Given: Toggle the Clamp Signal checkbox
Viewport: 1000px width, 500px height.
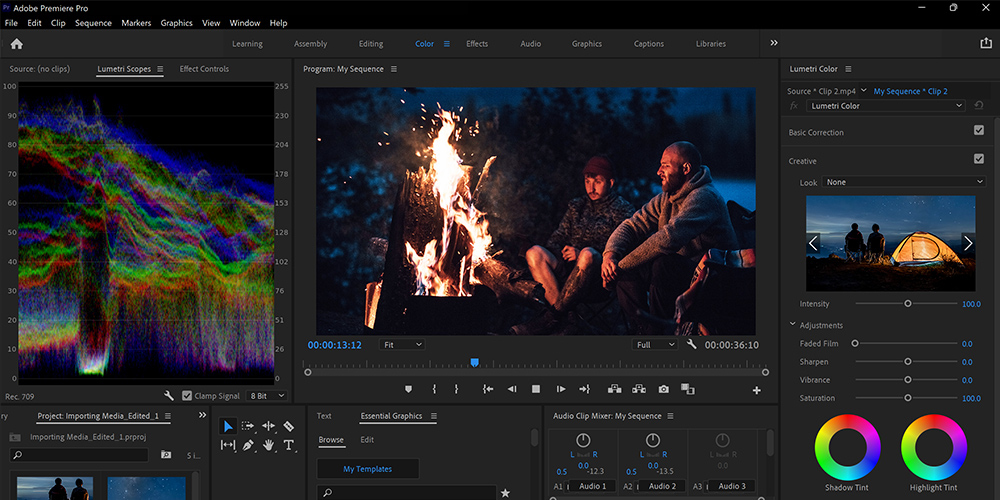Looking at the screenshot, I should pos(187,395).
